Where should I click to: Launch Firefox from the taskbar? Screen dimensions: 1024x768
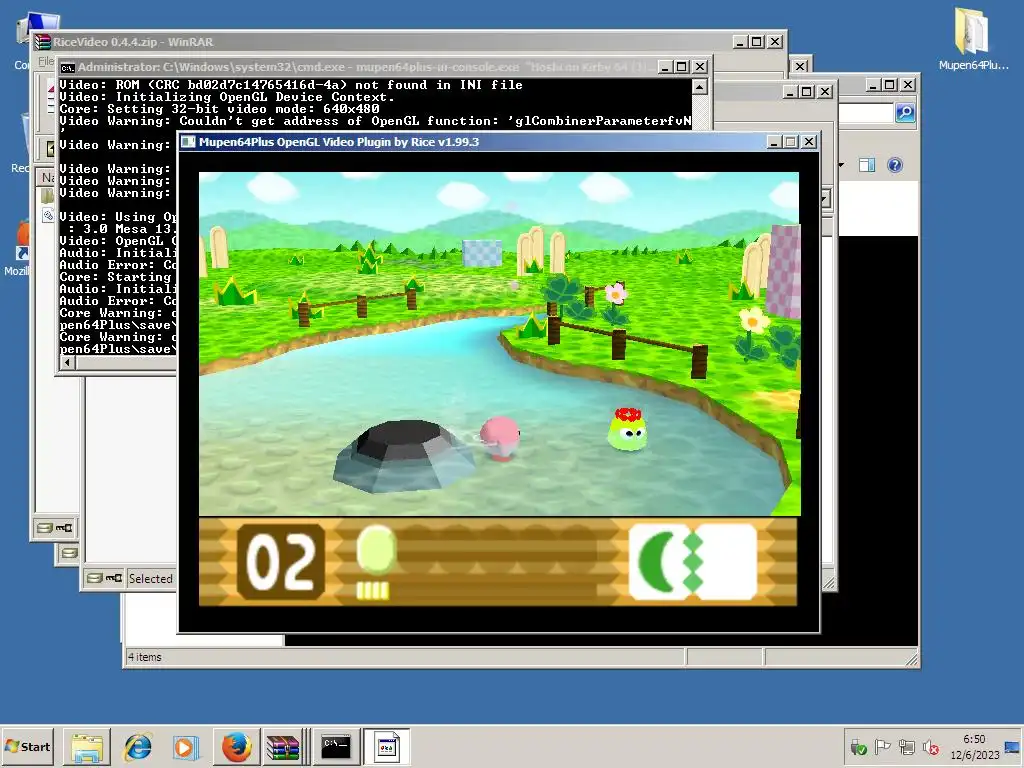point(236,747)
